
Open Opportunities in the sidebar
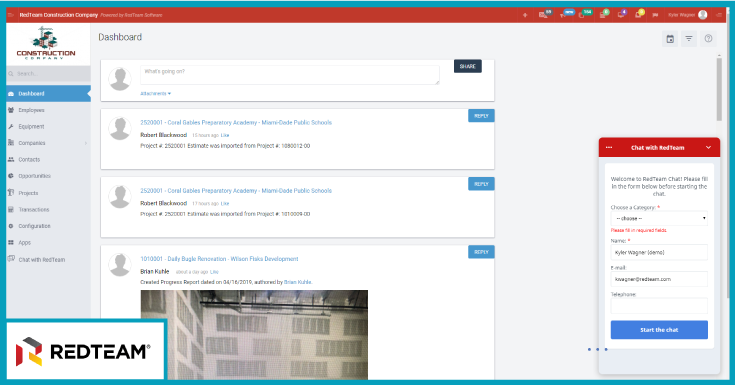pyautogui.click(x=34, y=176)
